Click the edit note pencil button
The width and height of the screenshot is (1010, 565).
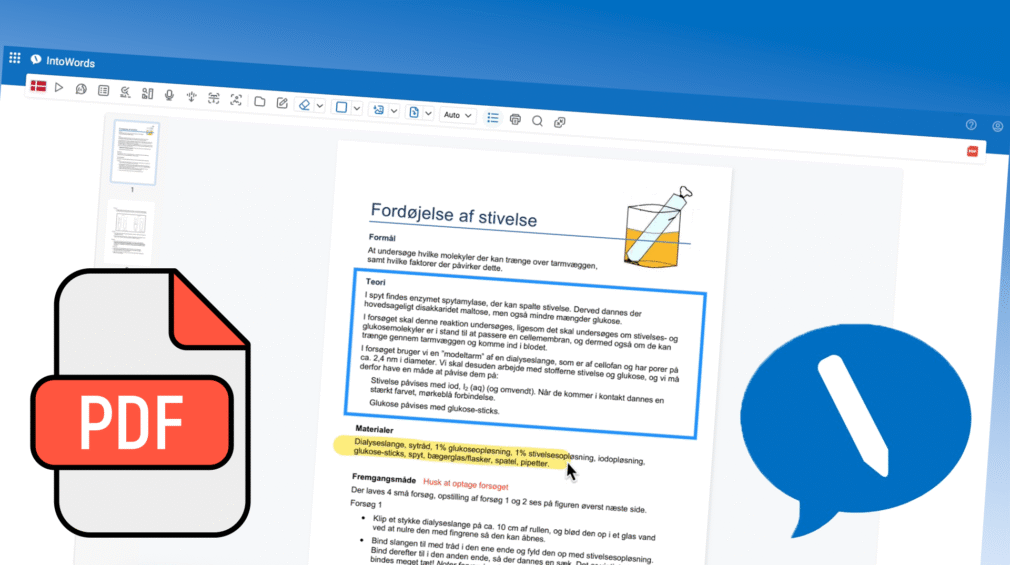pyautogui.click(x=282, y=102)
